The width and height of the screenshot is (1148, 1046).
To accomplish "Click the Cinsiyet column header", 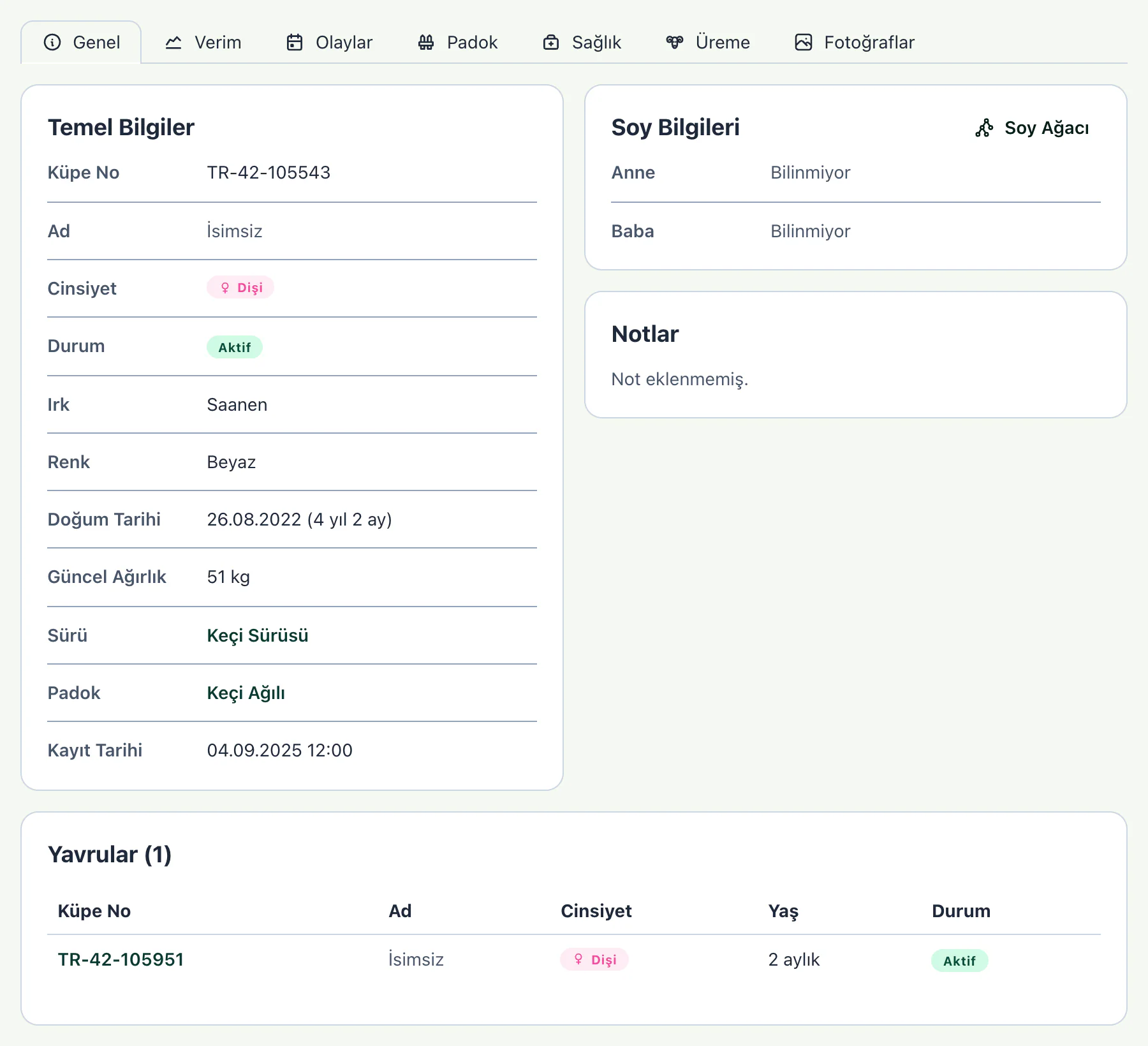I will pos(596,911).
